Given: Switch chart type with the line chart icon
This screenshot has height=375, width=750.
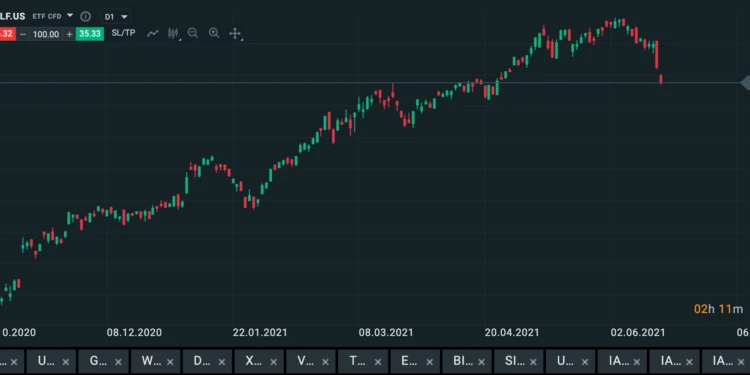Looking at the screenshot, I should (153, 33).
